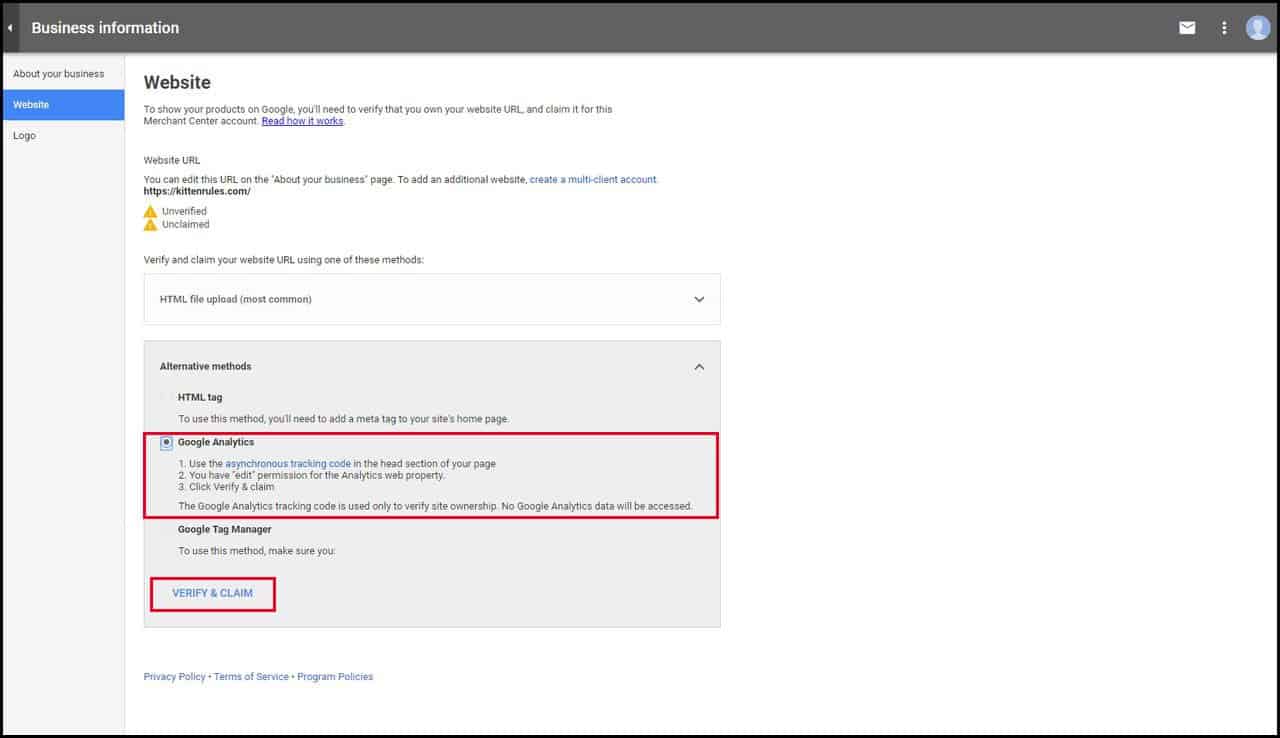Open the About your business tab
1280x738 pixels.
point(59,74)
